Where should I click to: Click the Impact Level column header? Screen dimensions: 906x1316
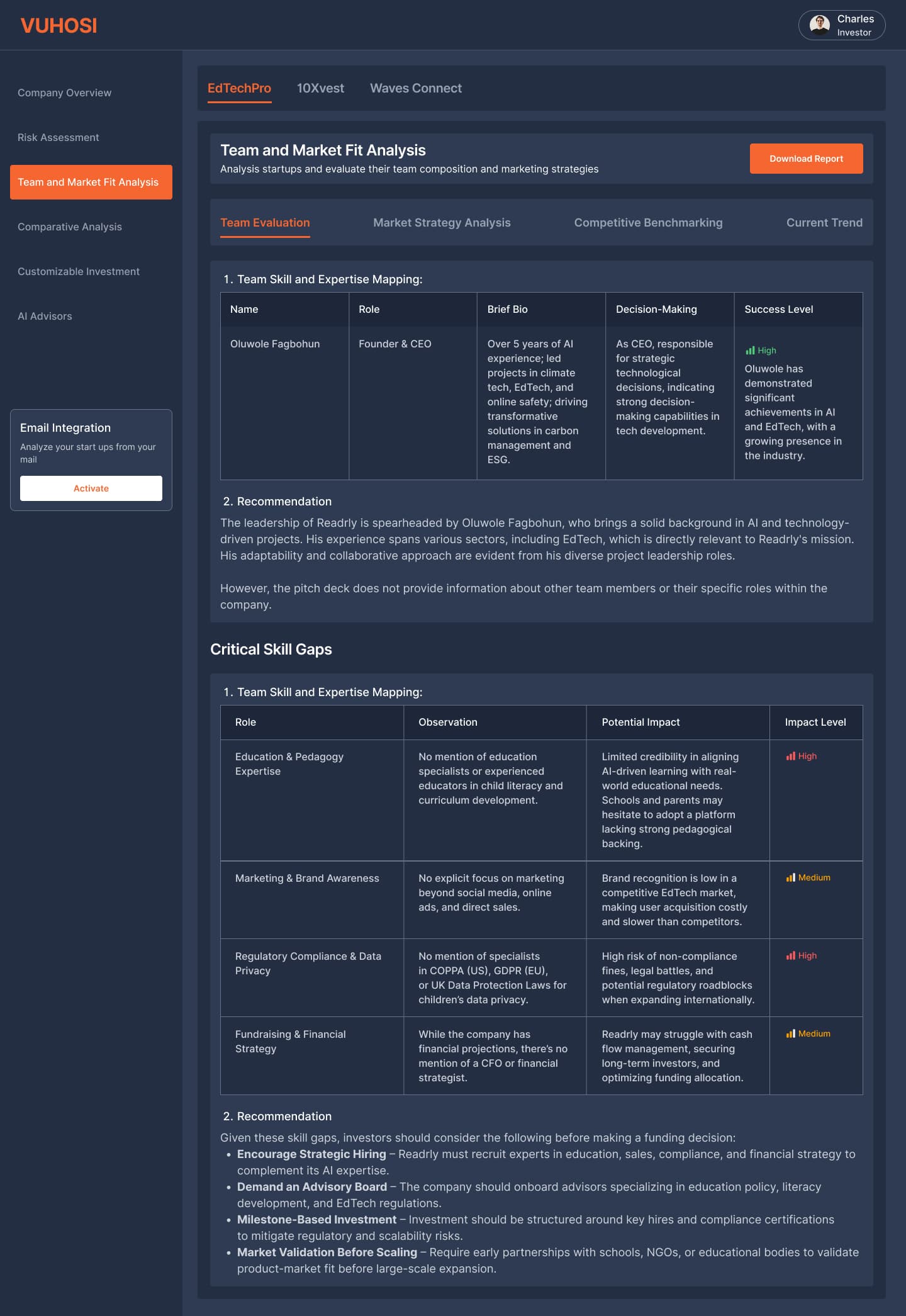[x=815, y=722]
